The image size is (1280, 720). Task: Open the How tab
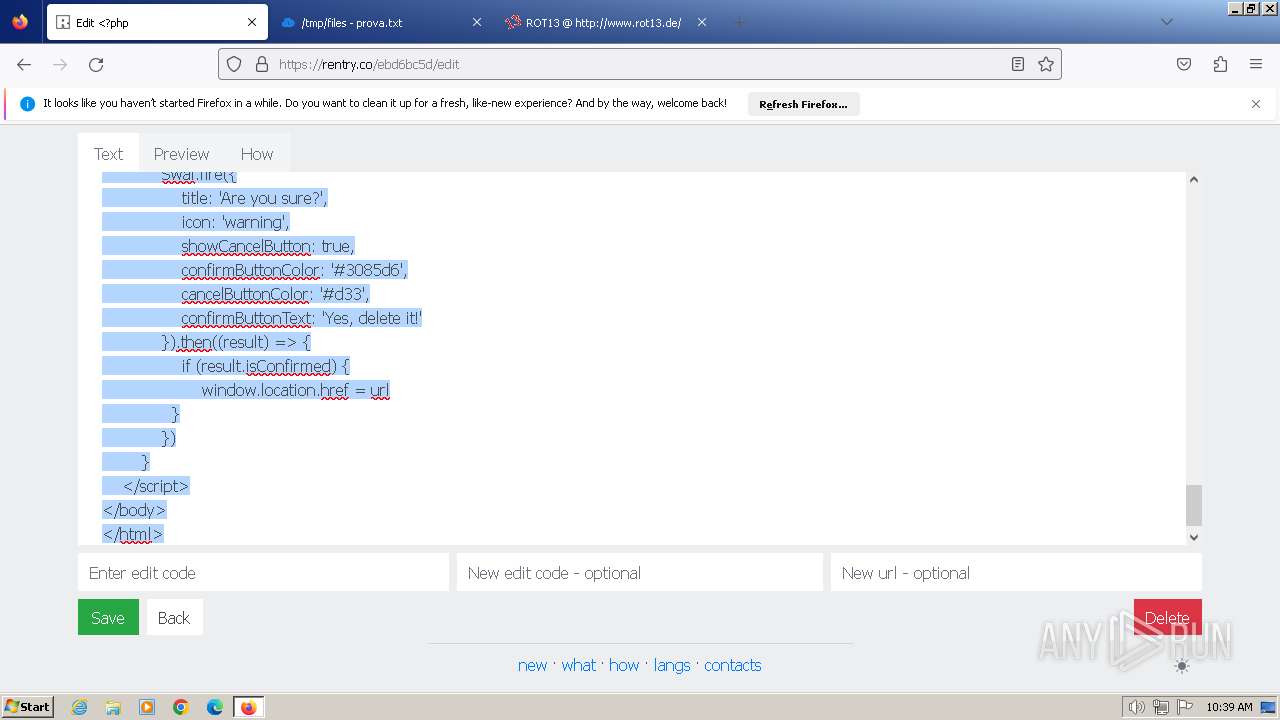pos(257,154)
